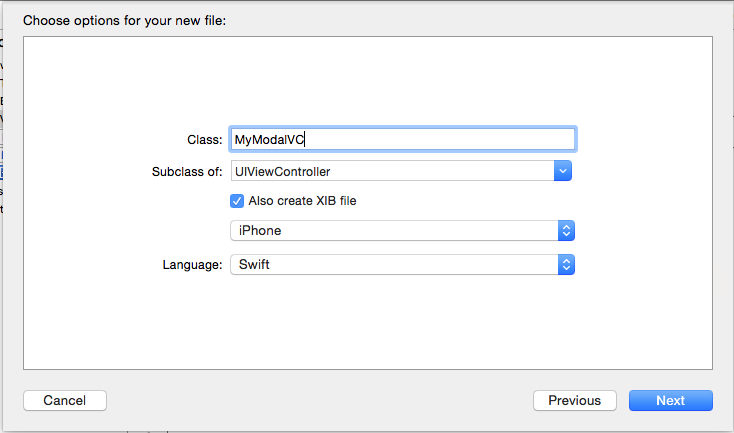Click the UIViewController text in Subclass field
734x433 pixels.
[283, 171]
